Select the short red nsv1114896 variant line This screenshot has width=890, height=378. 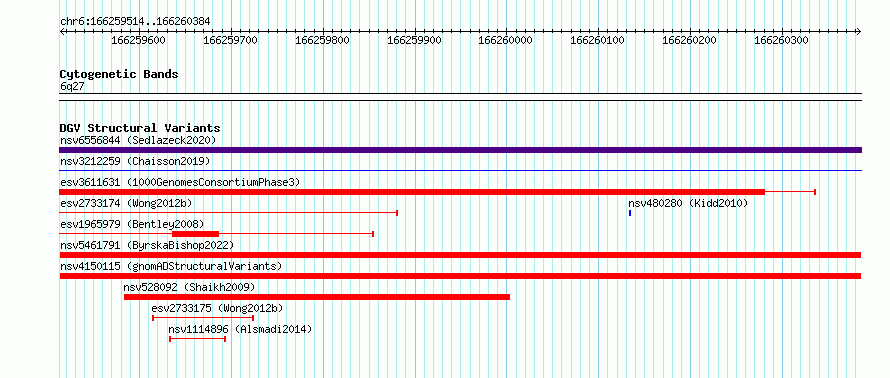[x=198, y=339]
